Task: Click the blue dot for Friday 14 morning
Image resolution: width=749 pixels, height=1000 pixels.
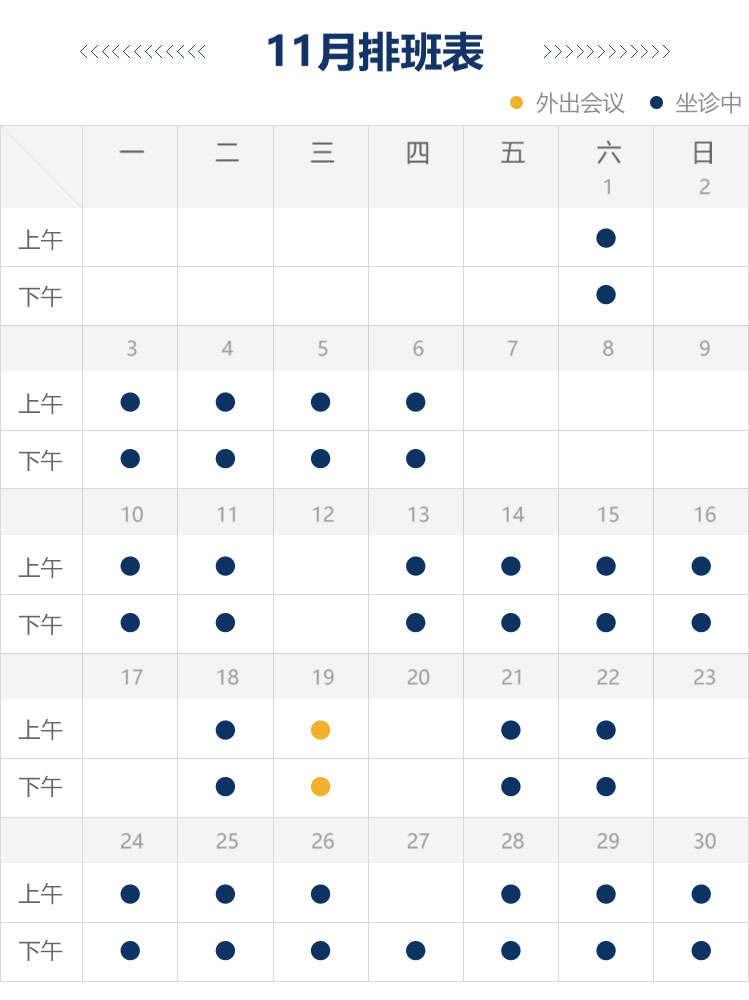Action: [511, 566]
